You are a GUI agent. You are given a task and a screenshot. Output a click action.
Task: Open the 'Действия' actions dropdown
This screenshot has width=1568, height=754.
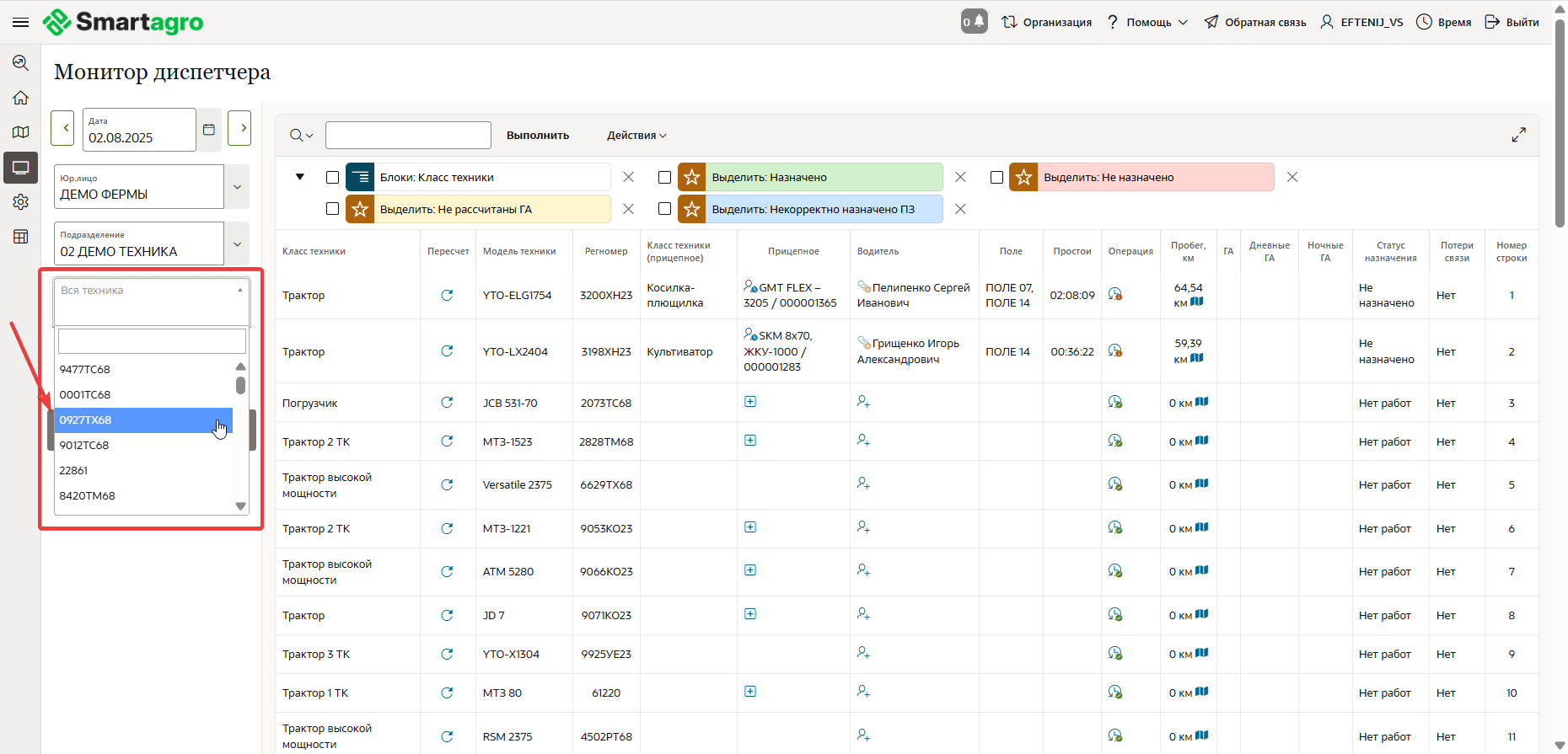pos(636,135)
